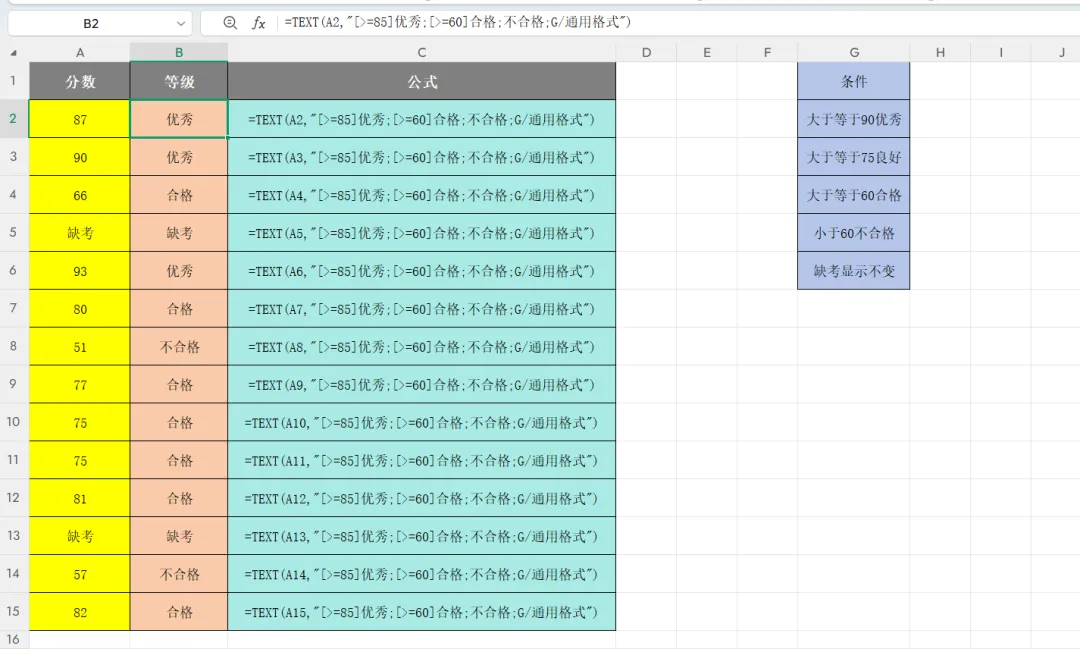
Task: Click cell with score 66
Action: tap(80, 195)
